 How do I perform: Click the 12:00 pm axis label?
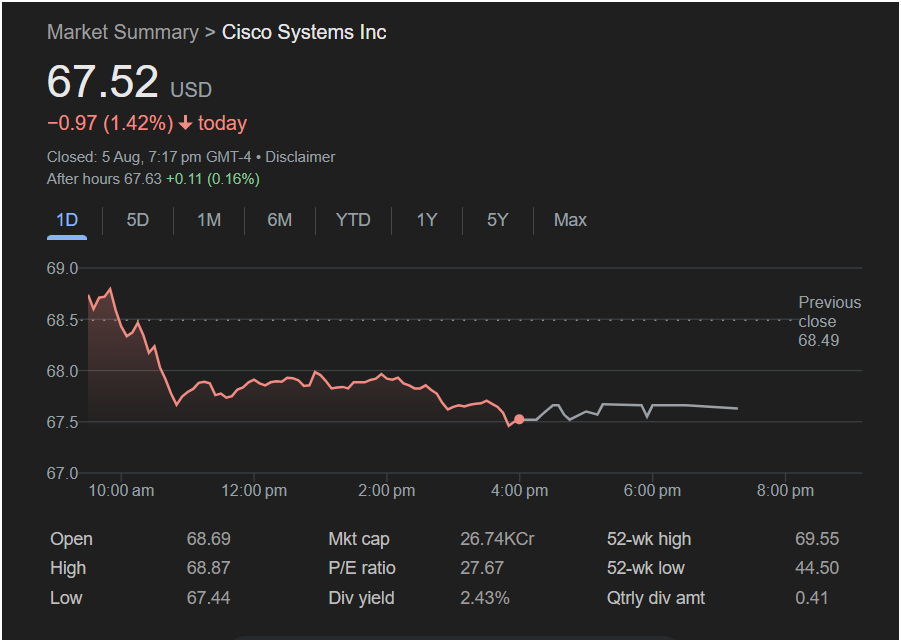[x=254, y=491]
